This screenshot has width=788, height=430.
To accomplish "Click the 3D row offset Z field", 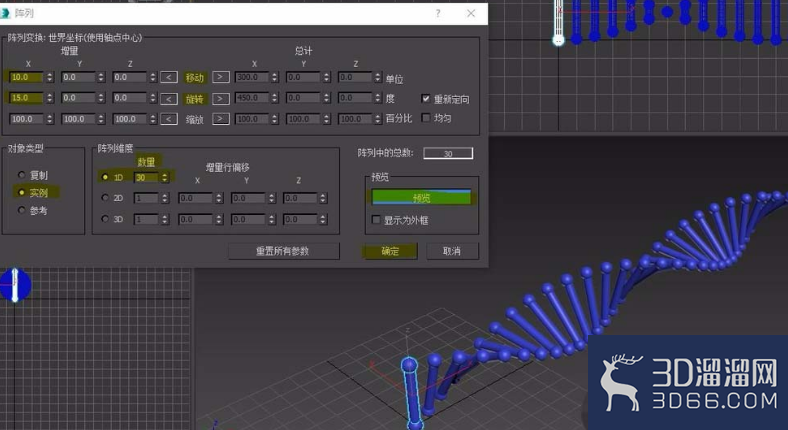I will (301, 220).
